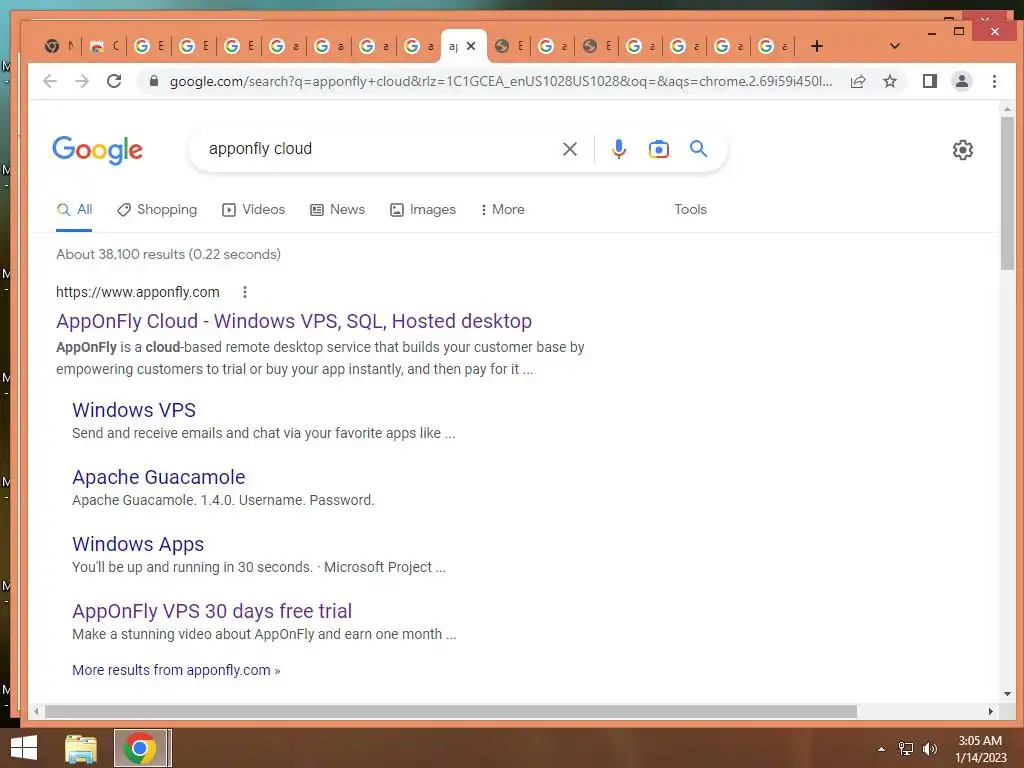Screen dimensions: 1024x768
Task: Focus the apponfly cloud search field
Action: tap(379, 149)
